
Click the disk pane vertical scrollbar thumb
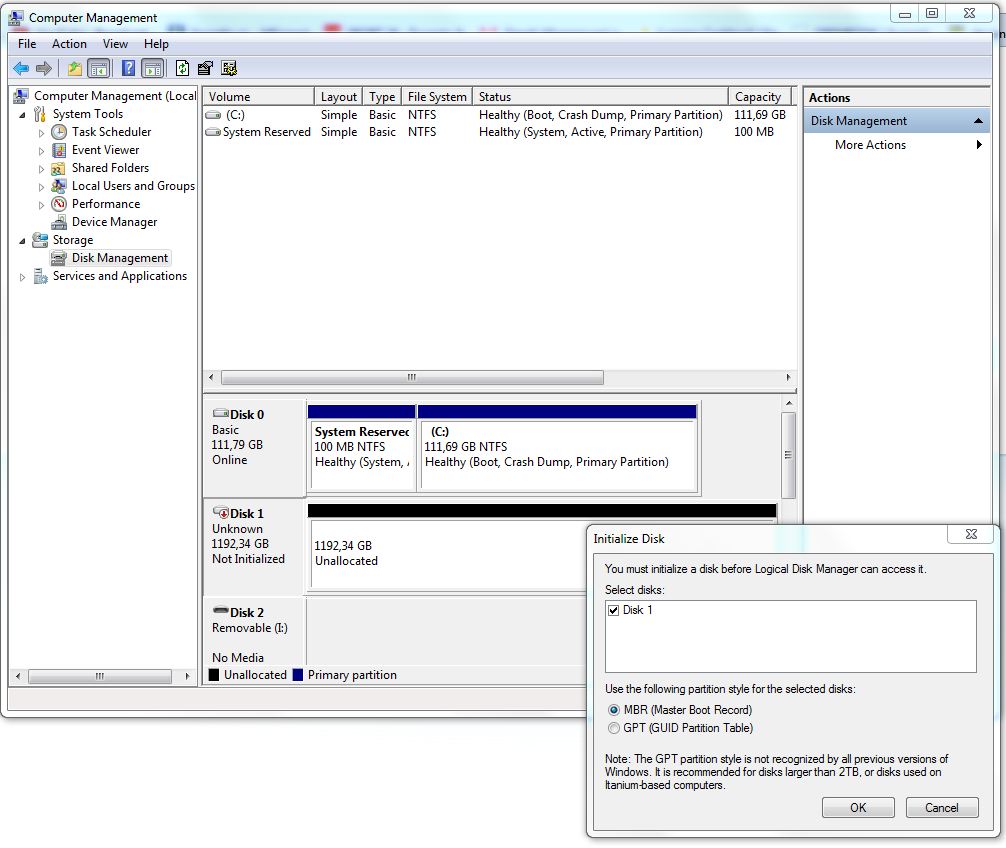[x=789, y=455]
